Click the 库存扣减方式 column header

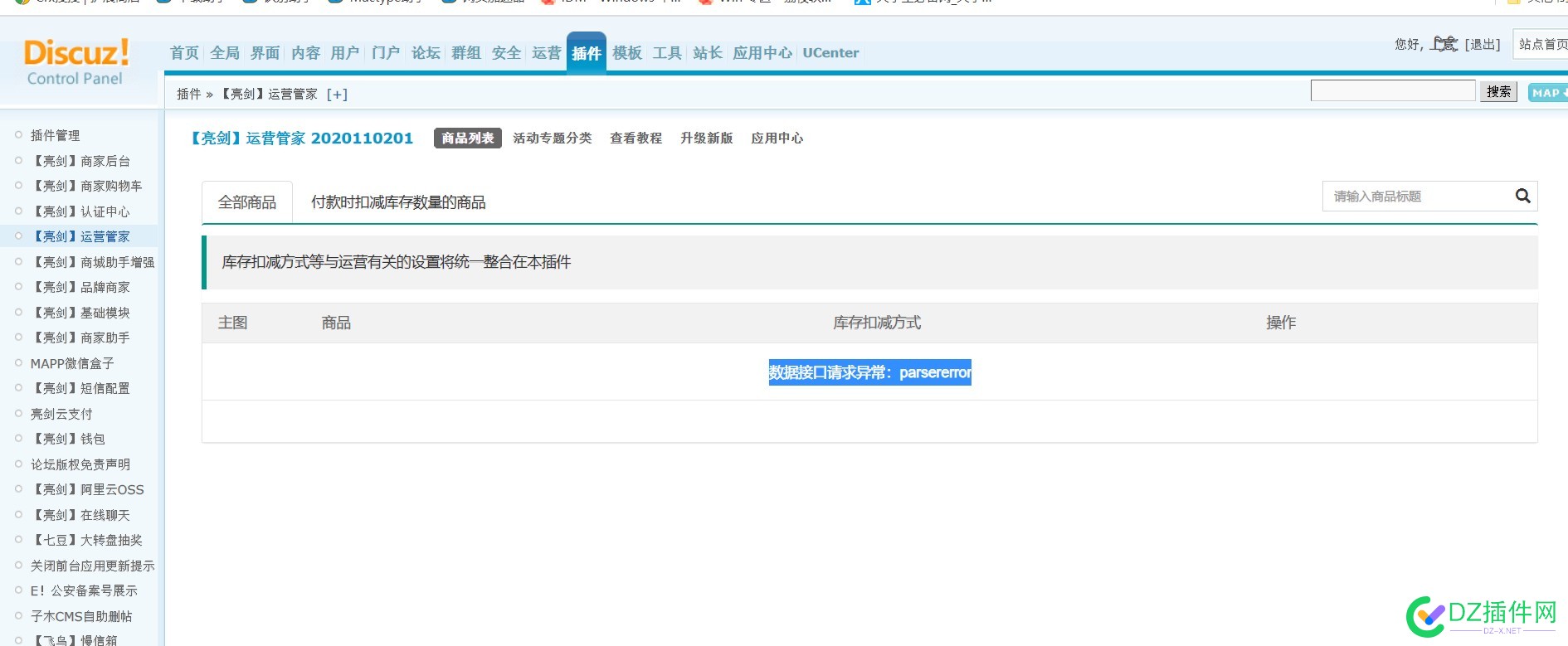(x=877, y=323)
